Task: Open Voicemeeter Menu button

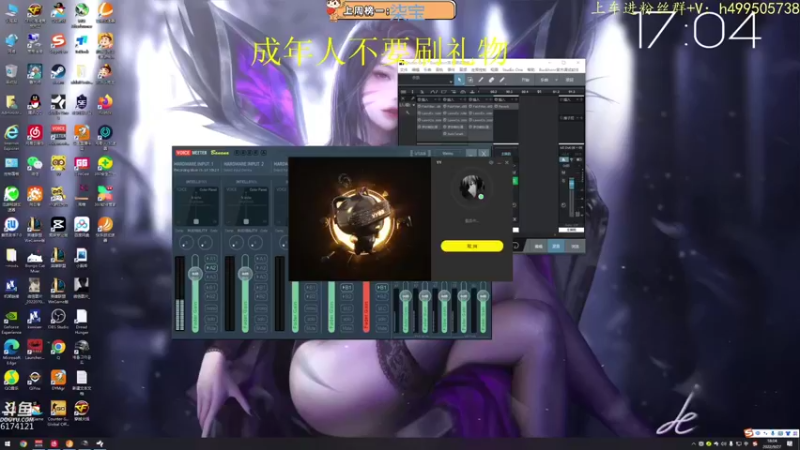Action: pos(447,153)
